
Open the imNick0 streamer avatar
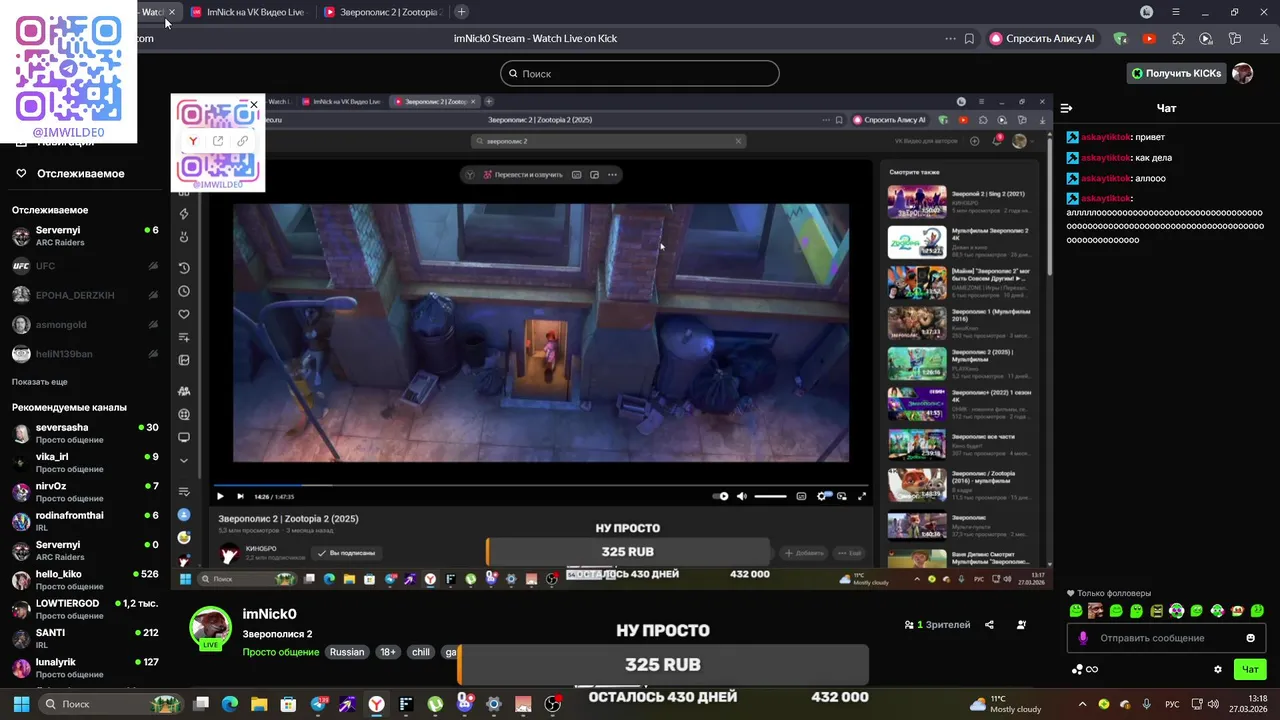[x=211, y=628]
